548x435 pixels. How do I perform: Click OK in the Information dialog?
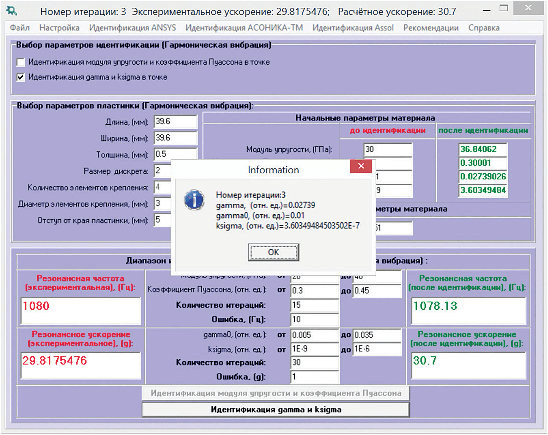coord(273,252)
